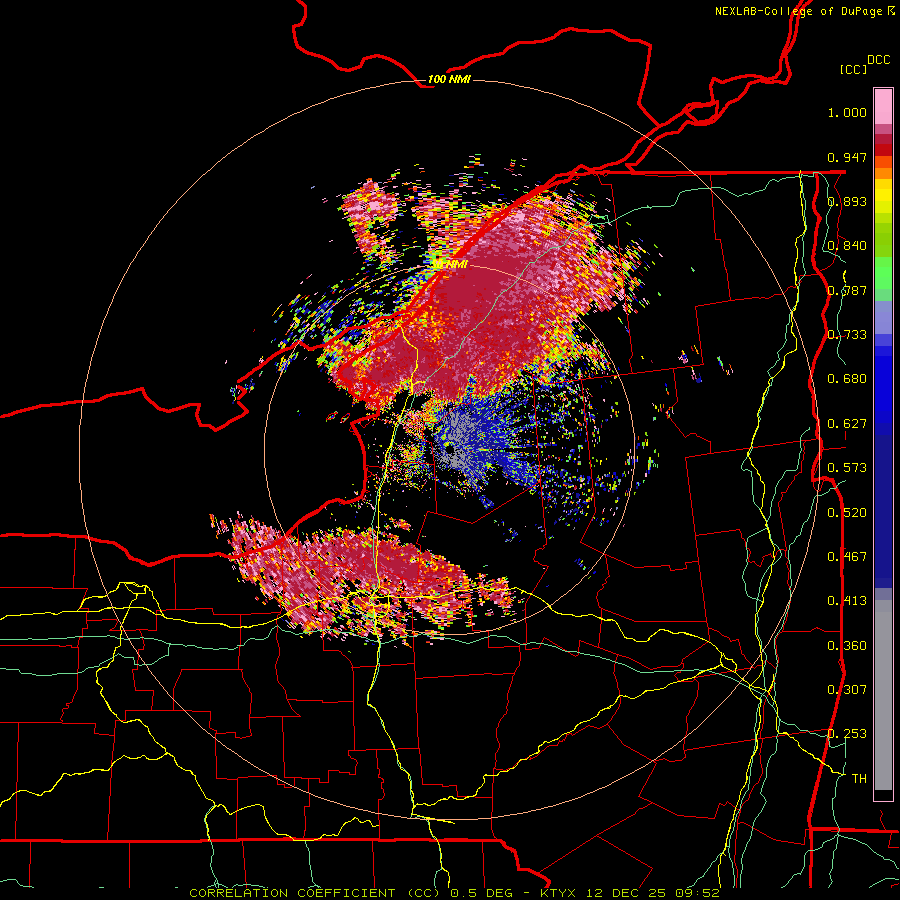Click the 0.413 scale value
Image resolution: width=900 pixels, height=900 pixels.
click(x=847, y=601)
